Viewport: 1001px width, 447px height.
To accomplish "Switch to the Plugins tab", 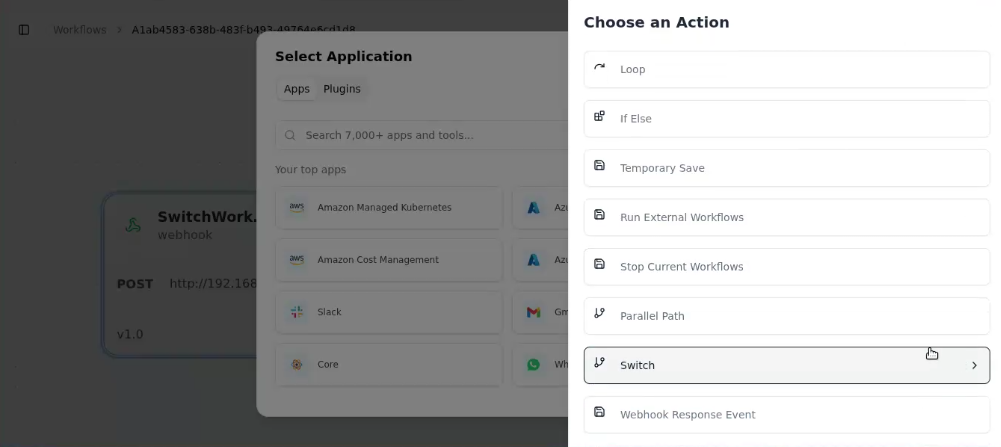I will [341, 89].
